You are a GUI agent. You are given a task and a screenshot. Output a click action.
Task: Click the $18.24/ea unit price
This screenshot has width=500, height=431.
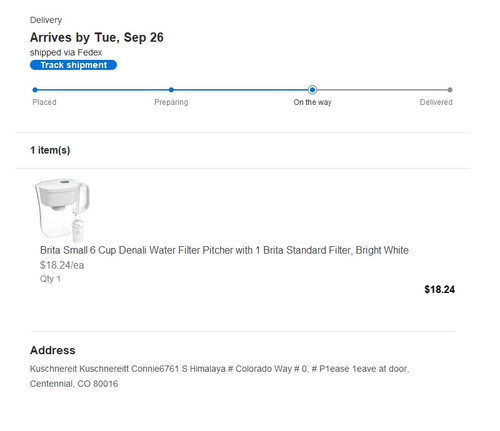click(62, 265)
